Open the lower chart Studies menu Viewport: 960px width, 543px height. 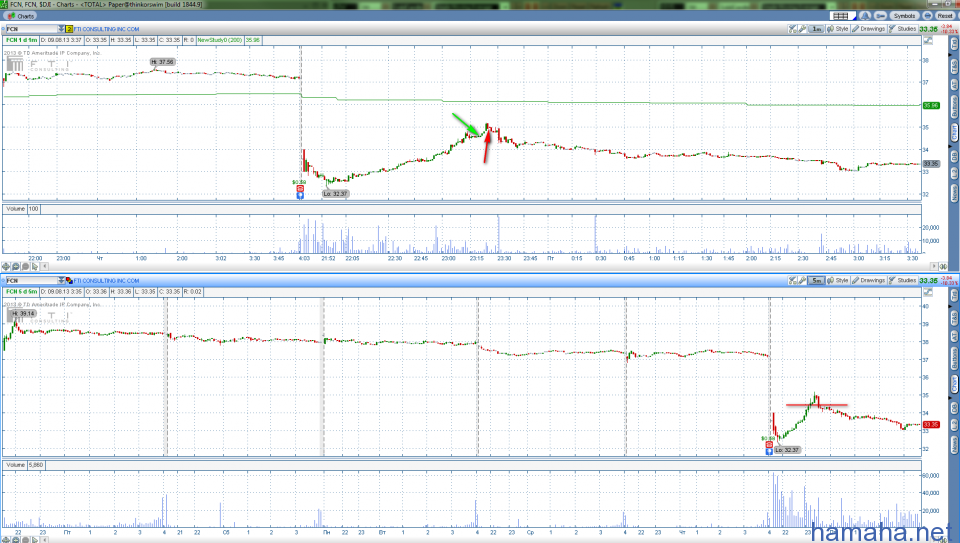point(902,280)
